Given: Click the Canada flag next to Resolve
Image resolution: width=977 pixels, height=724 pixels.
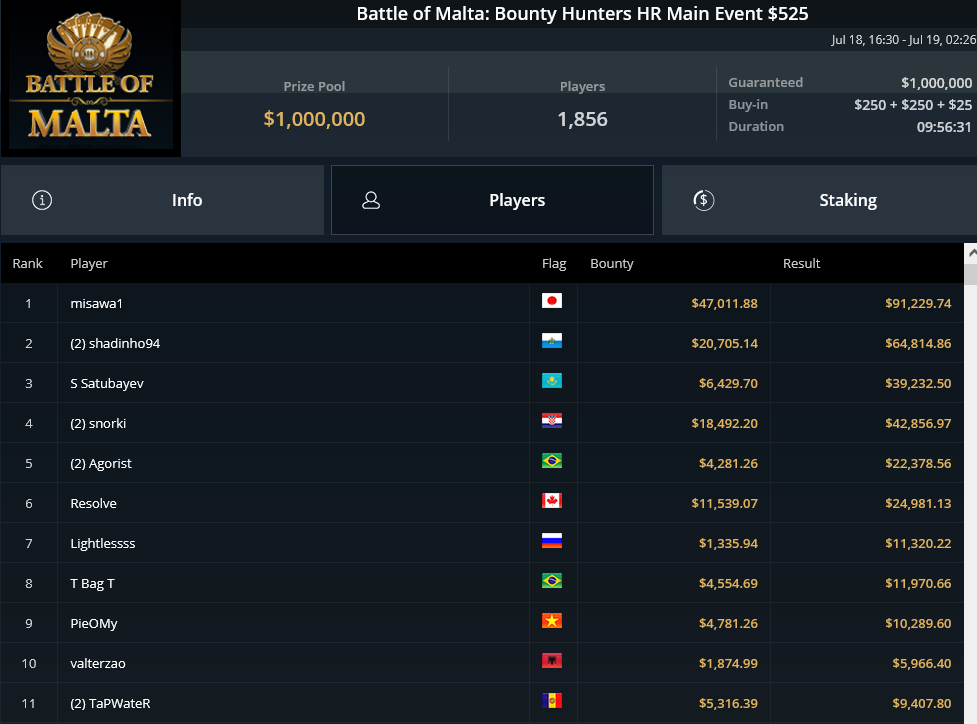Looking at the screenshot, I should pos(551,501).
